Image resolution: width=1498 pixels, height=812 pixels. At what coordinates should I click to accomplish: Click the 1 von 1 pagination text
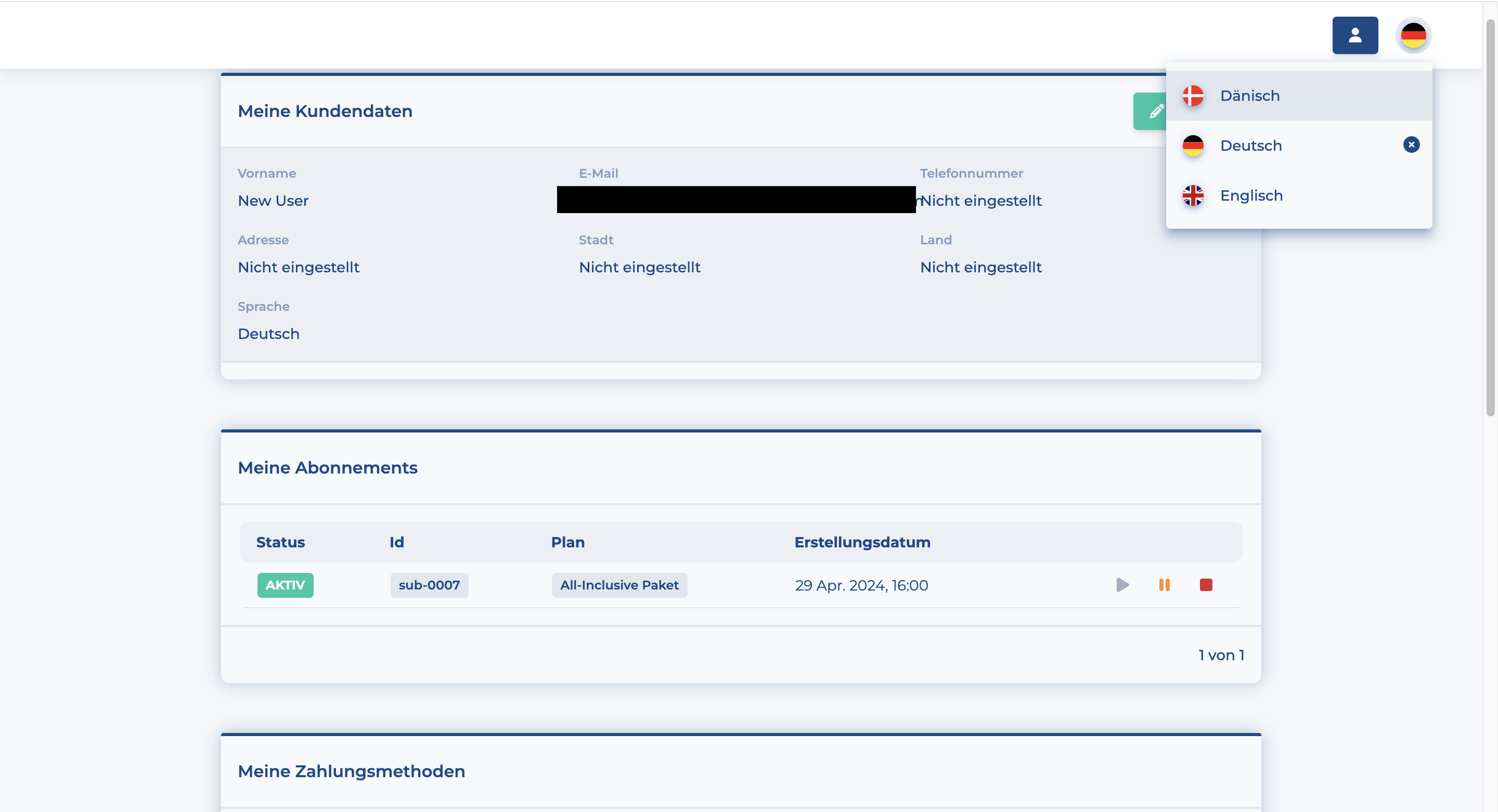click(x=1221, y=655)
